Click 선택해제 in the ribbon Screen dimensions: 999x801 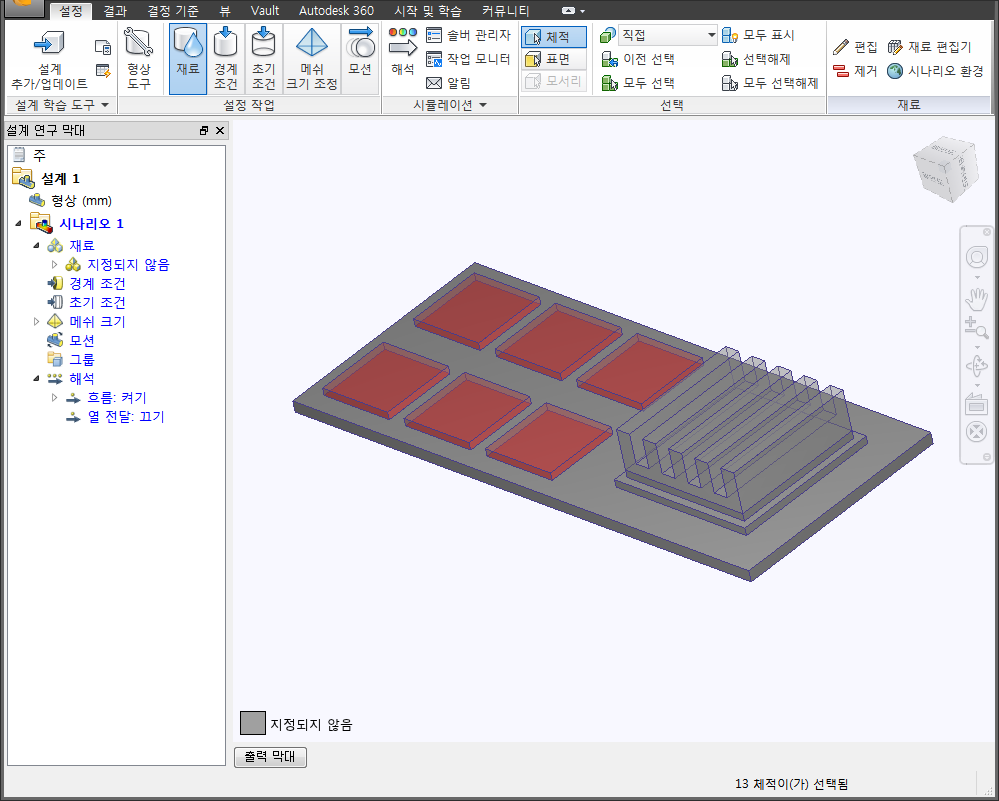pos(756,59)
